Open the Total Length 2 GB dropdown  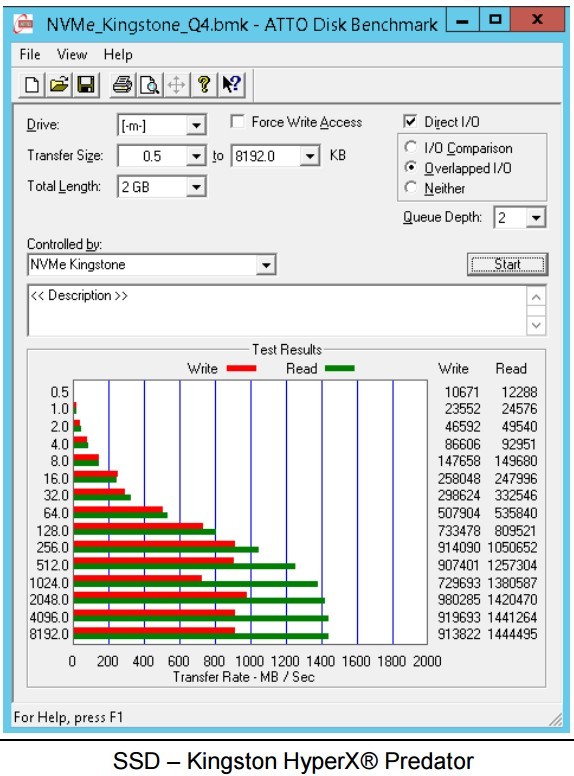pos(196,187)
